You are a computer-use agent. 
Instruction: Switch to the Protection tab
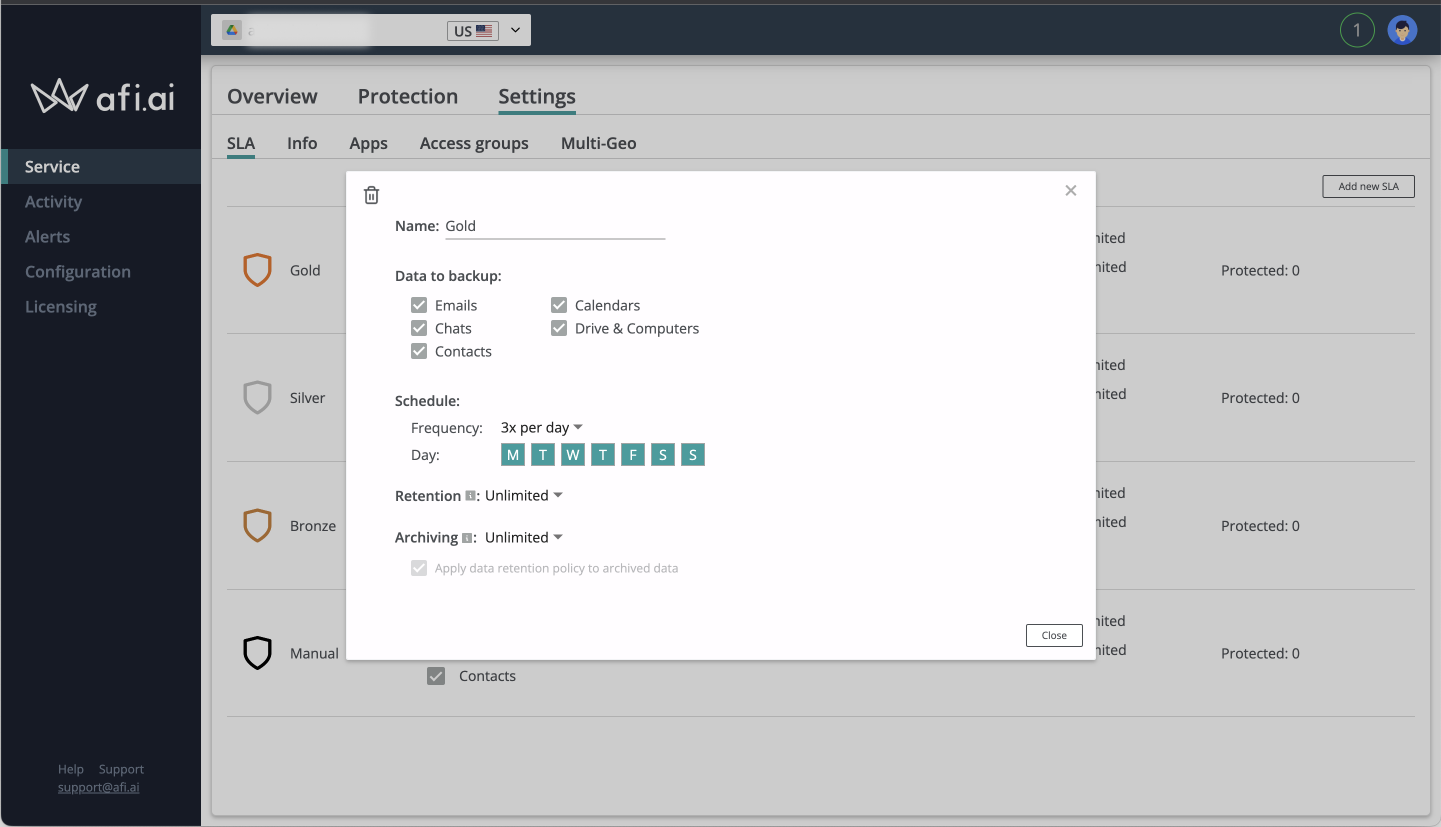pos(407,96)
